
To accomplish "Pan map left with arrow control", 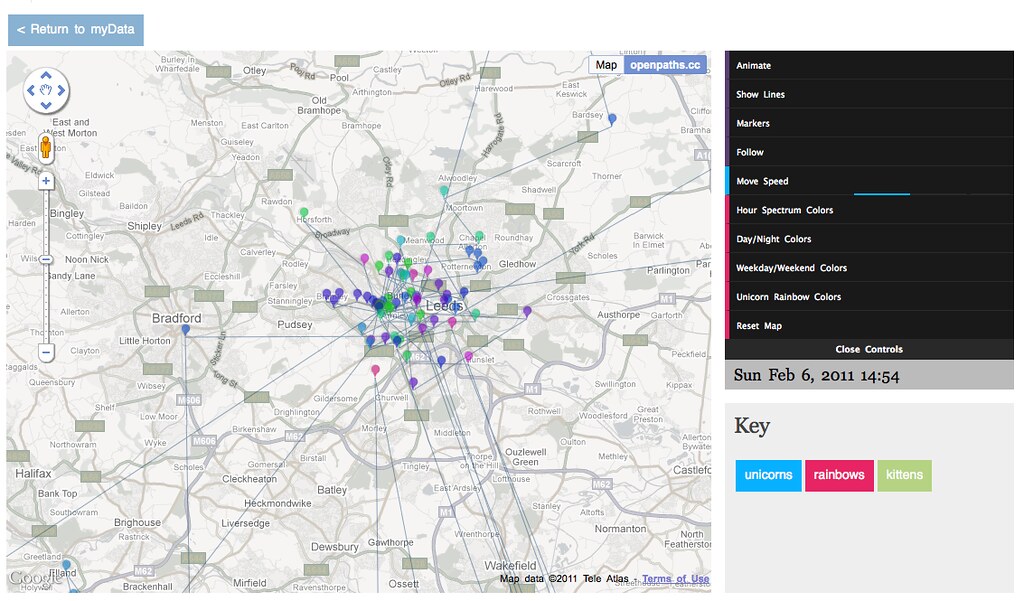I will [x=30, y=90].
